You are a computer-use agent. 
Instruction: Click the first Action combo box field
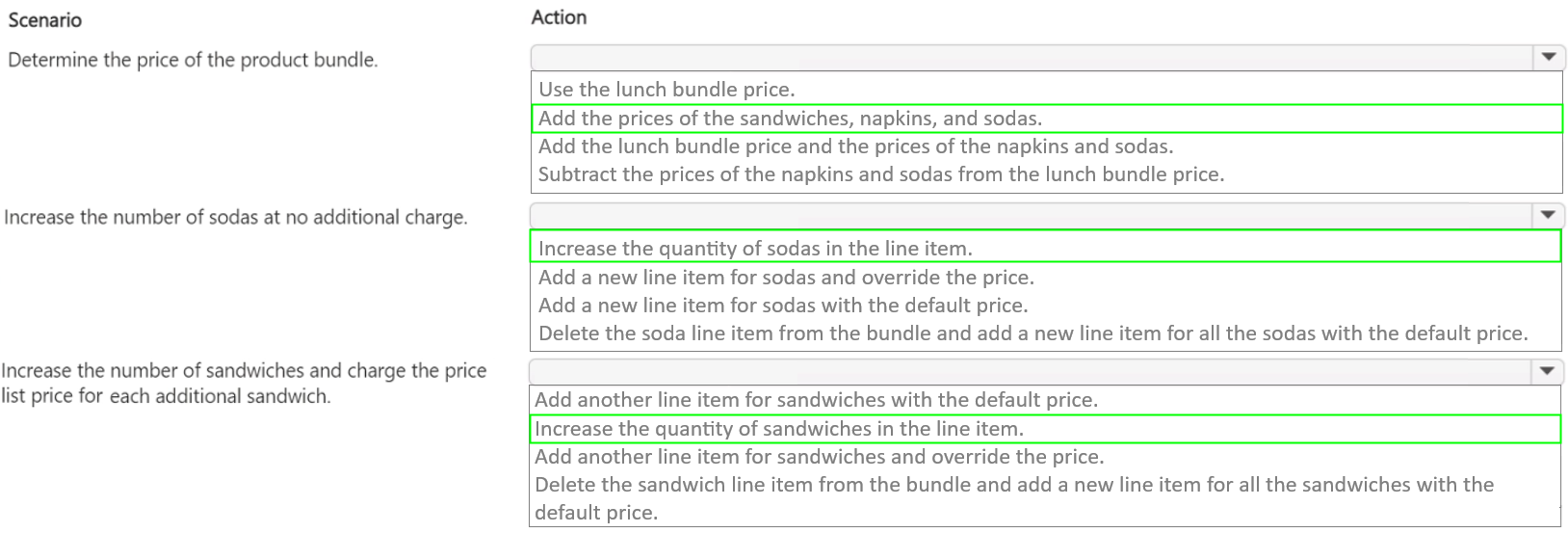(1031, 57)
